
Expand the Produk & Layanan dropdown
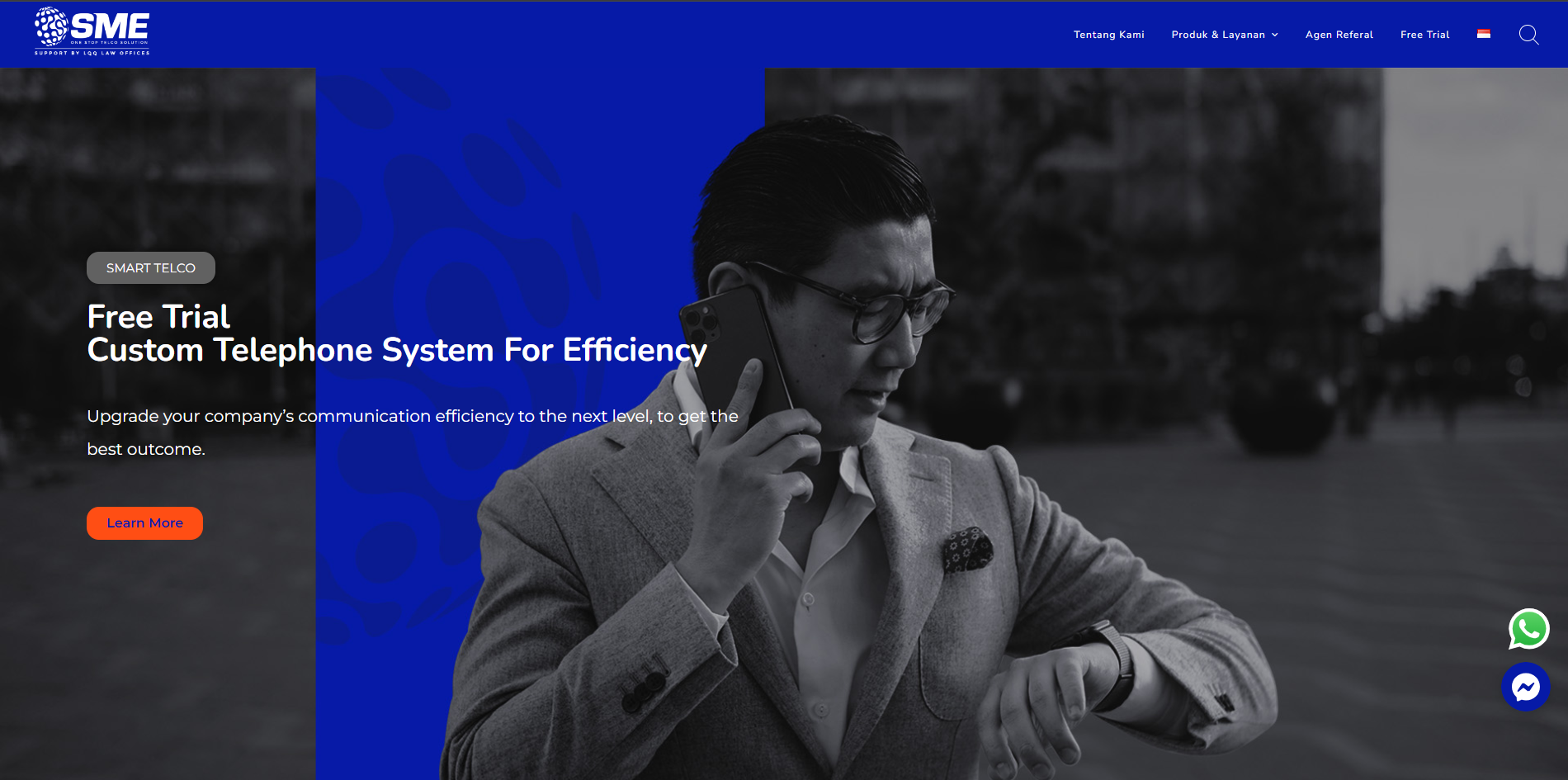click(x=1219, y=34)
